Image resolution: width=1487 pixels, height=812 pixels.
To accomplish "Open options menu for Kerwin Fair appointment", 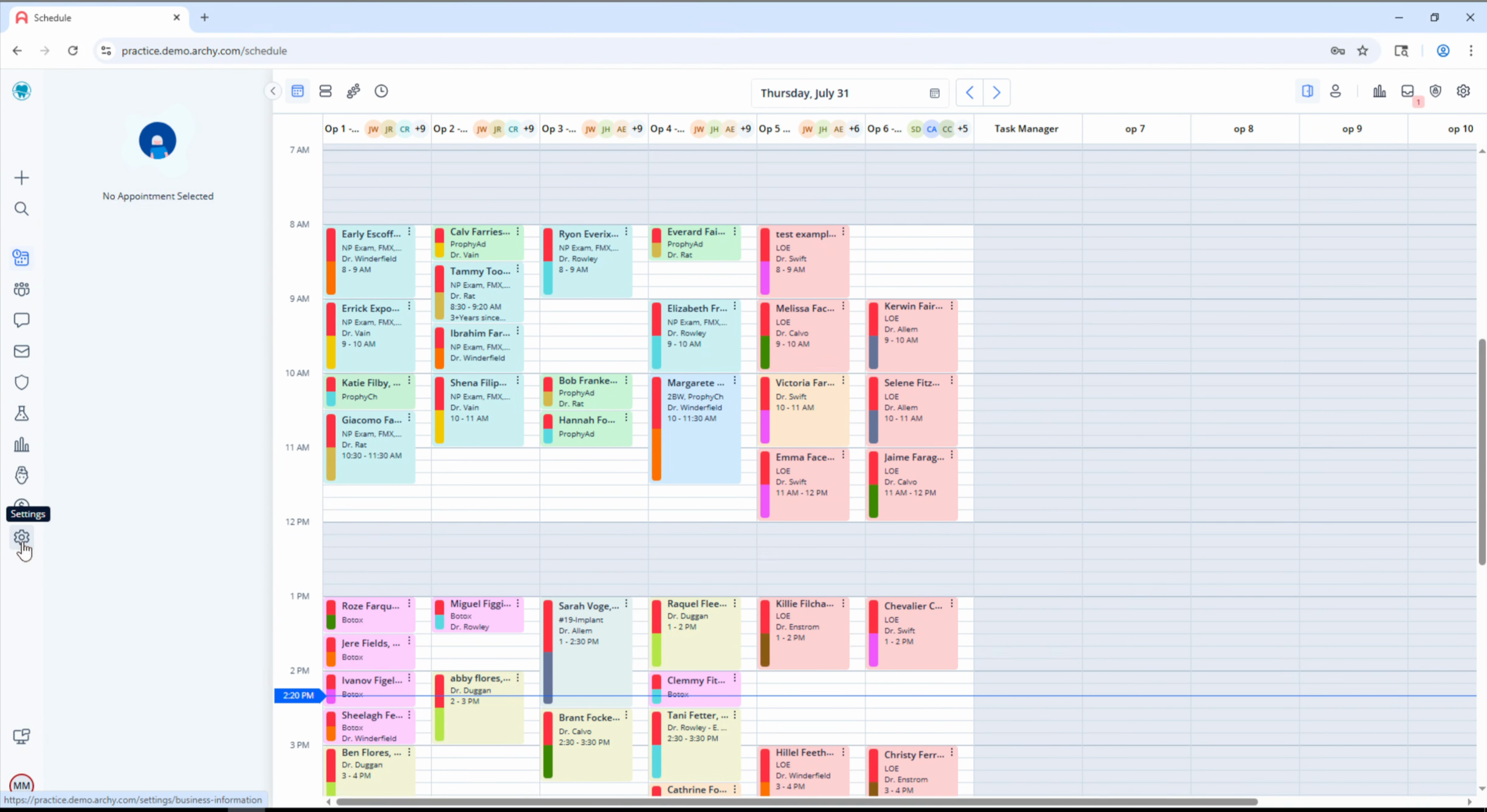I will pyautogui.click(x=952, y=306).
